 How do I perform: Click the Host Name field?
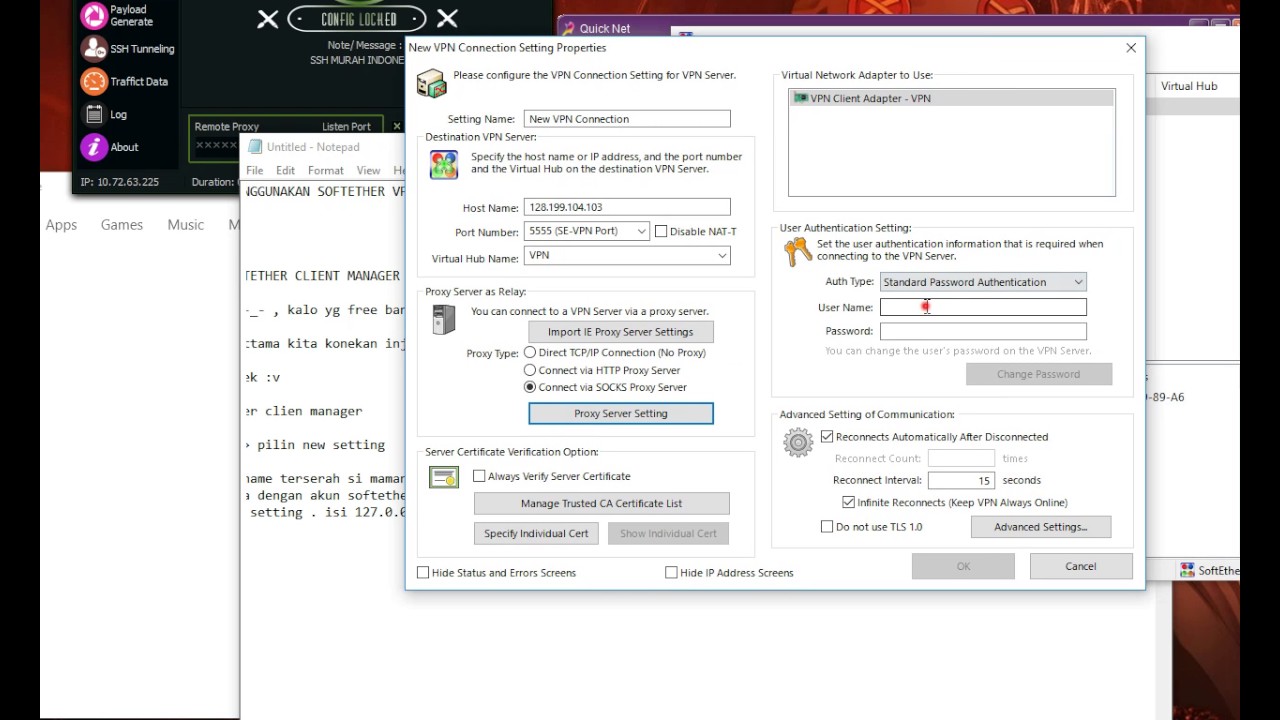627,207
